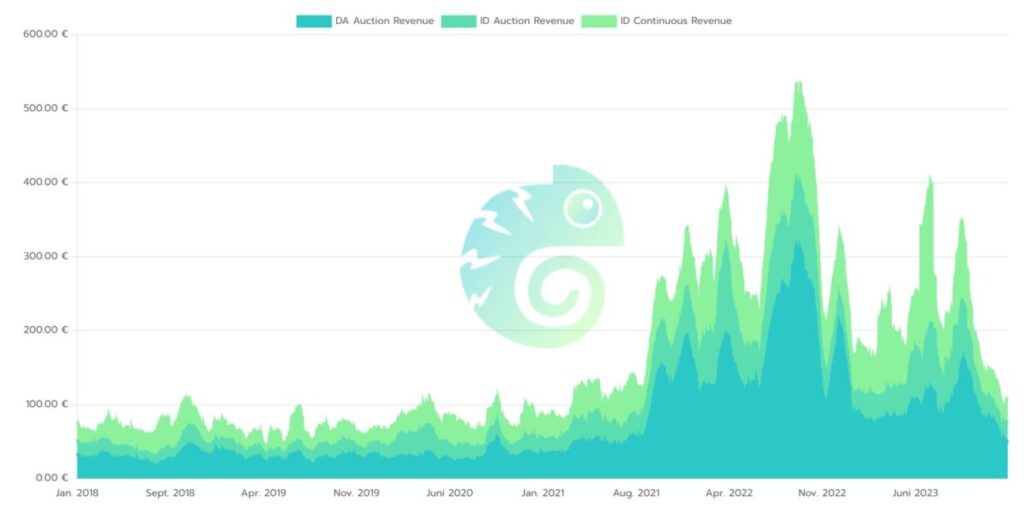Screen dimensions: 1024x512
Task: Select the Nov. 2022 x-axis label
Action: point(821,493)
